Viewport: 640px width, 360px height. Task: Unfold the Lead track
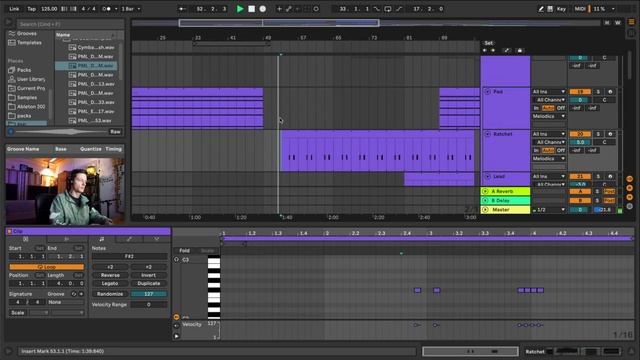(487, 176)
